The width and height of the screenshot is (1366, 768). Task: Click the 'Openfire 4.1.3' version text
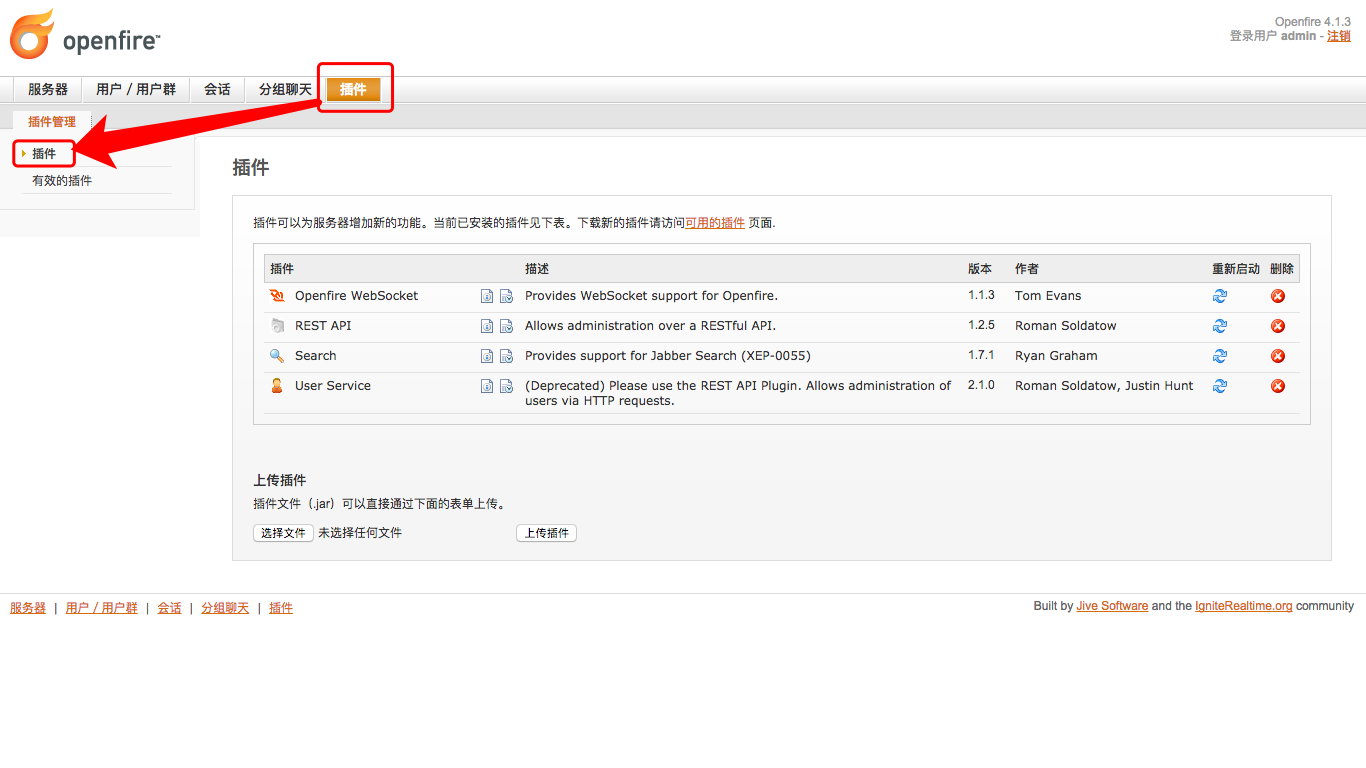tap(1313, 22)
